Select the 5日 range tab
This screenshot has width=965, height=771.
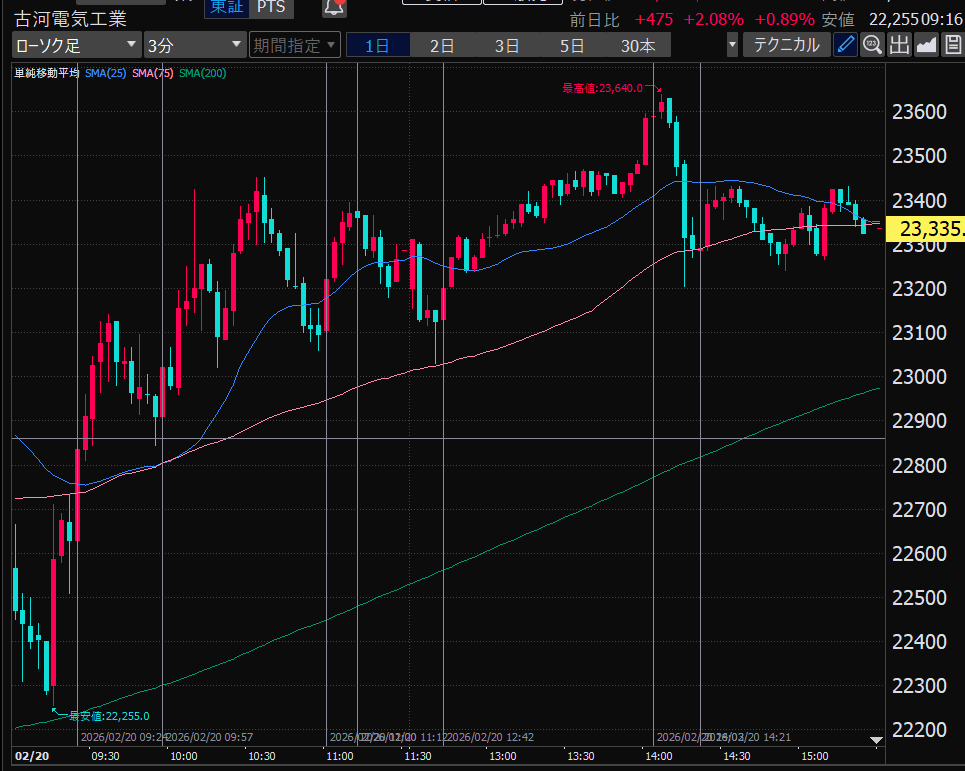[572, 45]
